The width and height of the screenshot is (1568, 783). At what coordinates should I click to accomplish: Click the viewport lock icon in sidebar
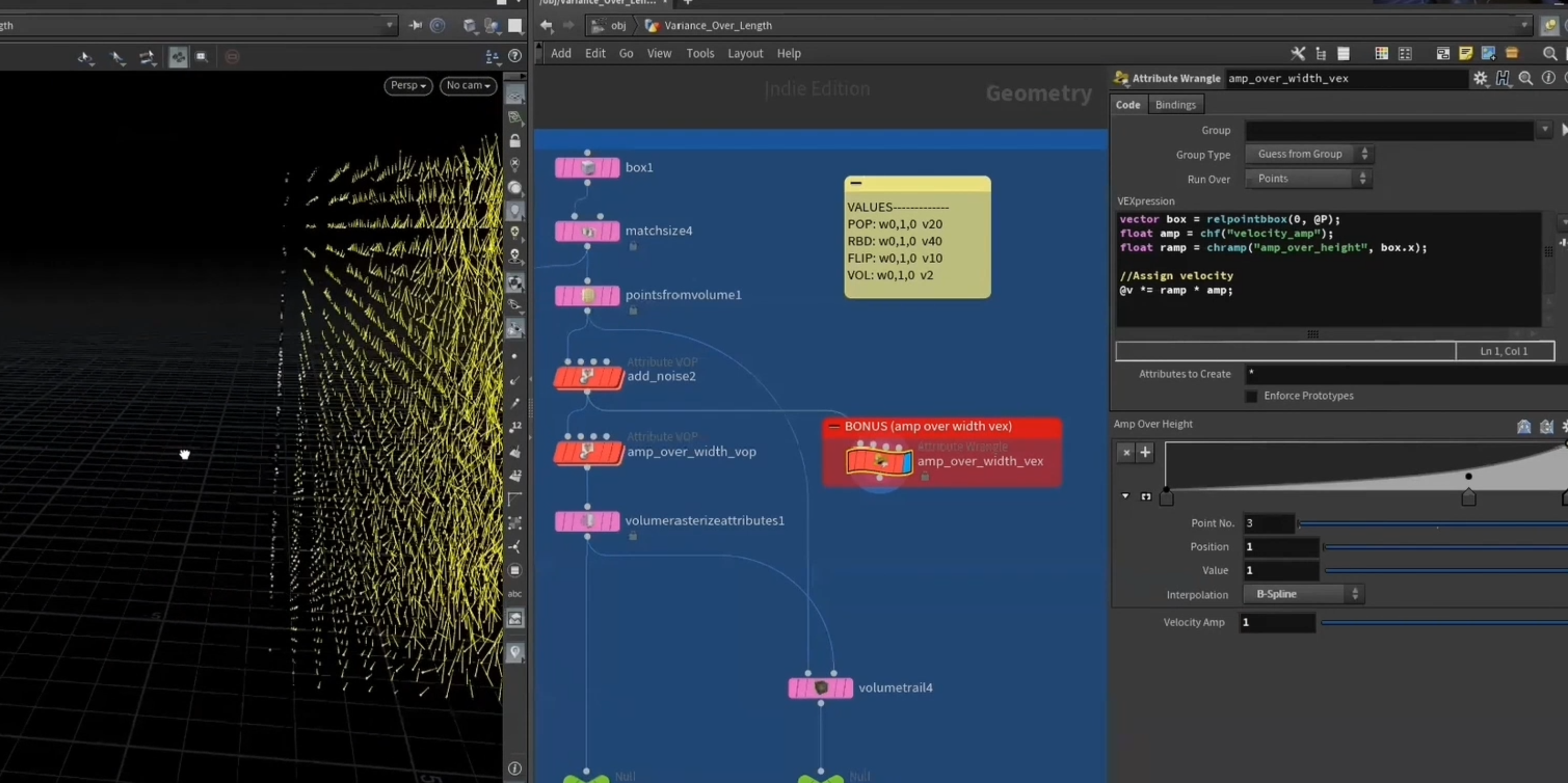[x=515, y=141]
